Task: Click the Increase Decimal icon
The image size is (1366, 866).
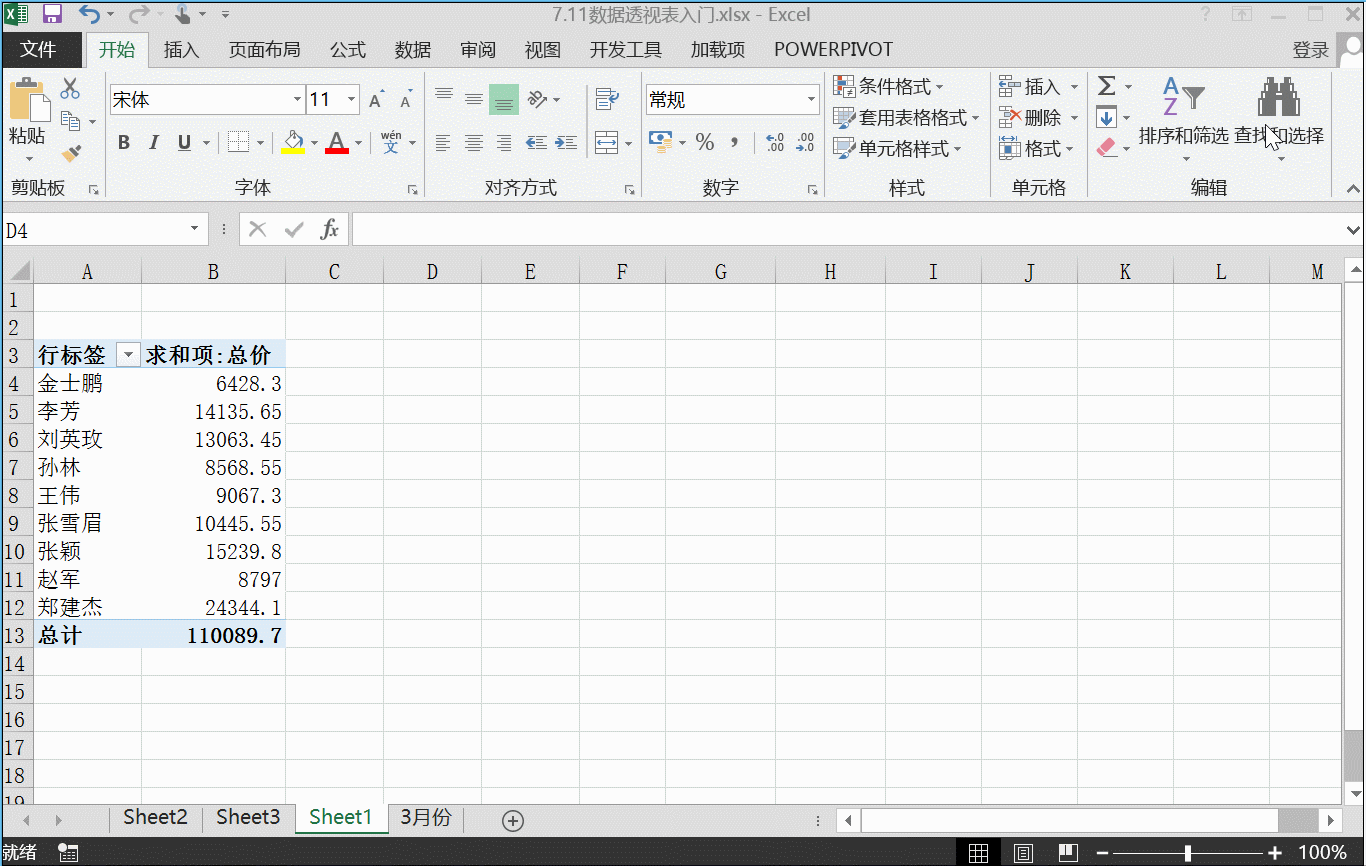Action: 773,142
